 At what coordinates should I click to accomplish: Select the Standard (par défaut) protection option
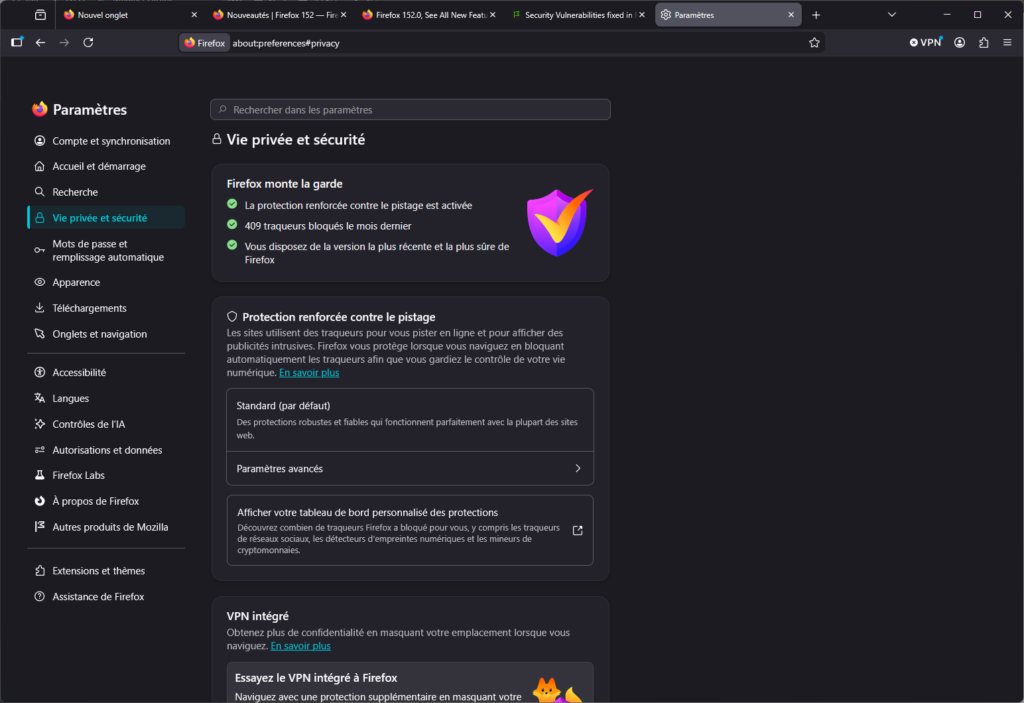[x=410, y=419]
